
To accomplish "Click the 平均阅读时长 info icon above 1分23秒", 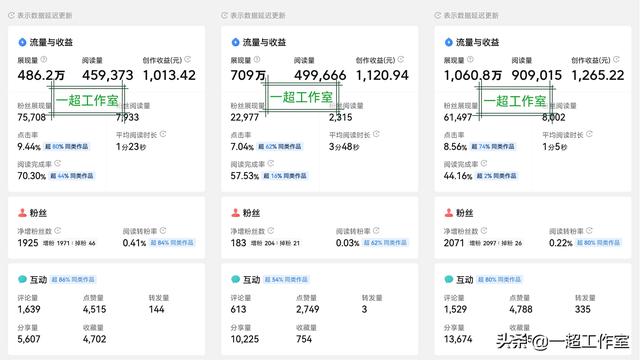I will point(163,134).
